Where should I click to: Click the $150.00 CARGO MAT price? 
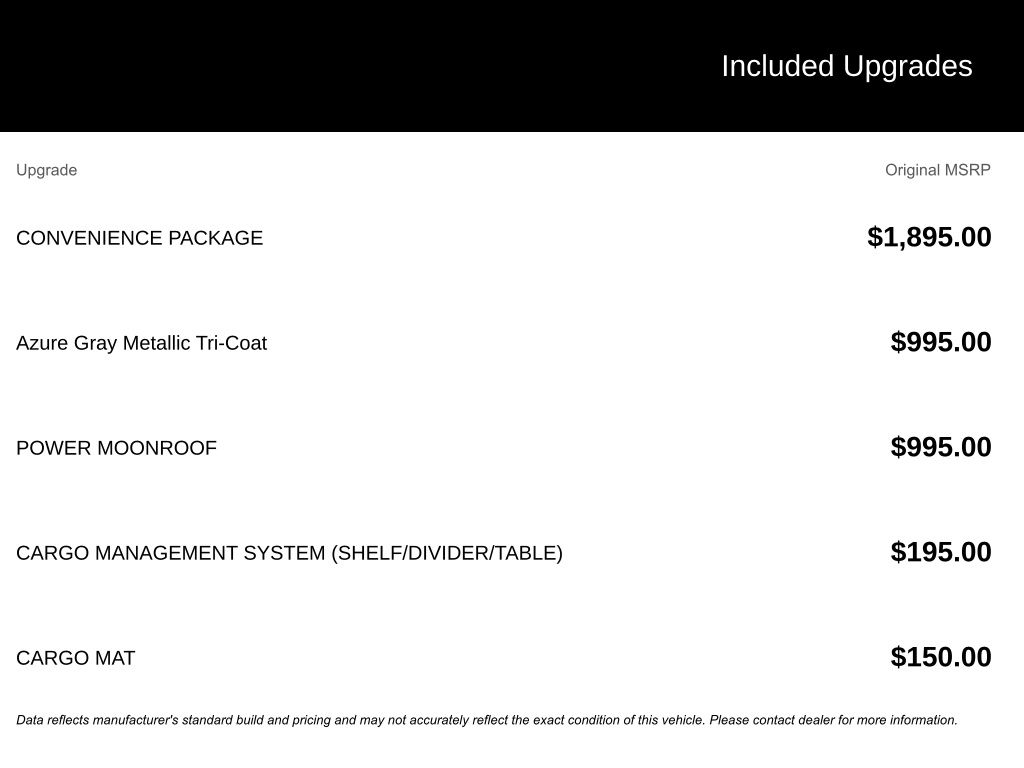[x=940, y=657]
